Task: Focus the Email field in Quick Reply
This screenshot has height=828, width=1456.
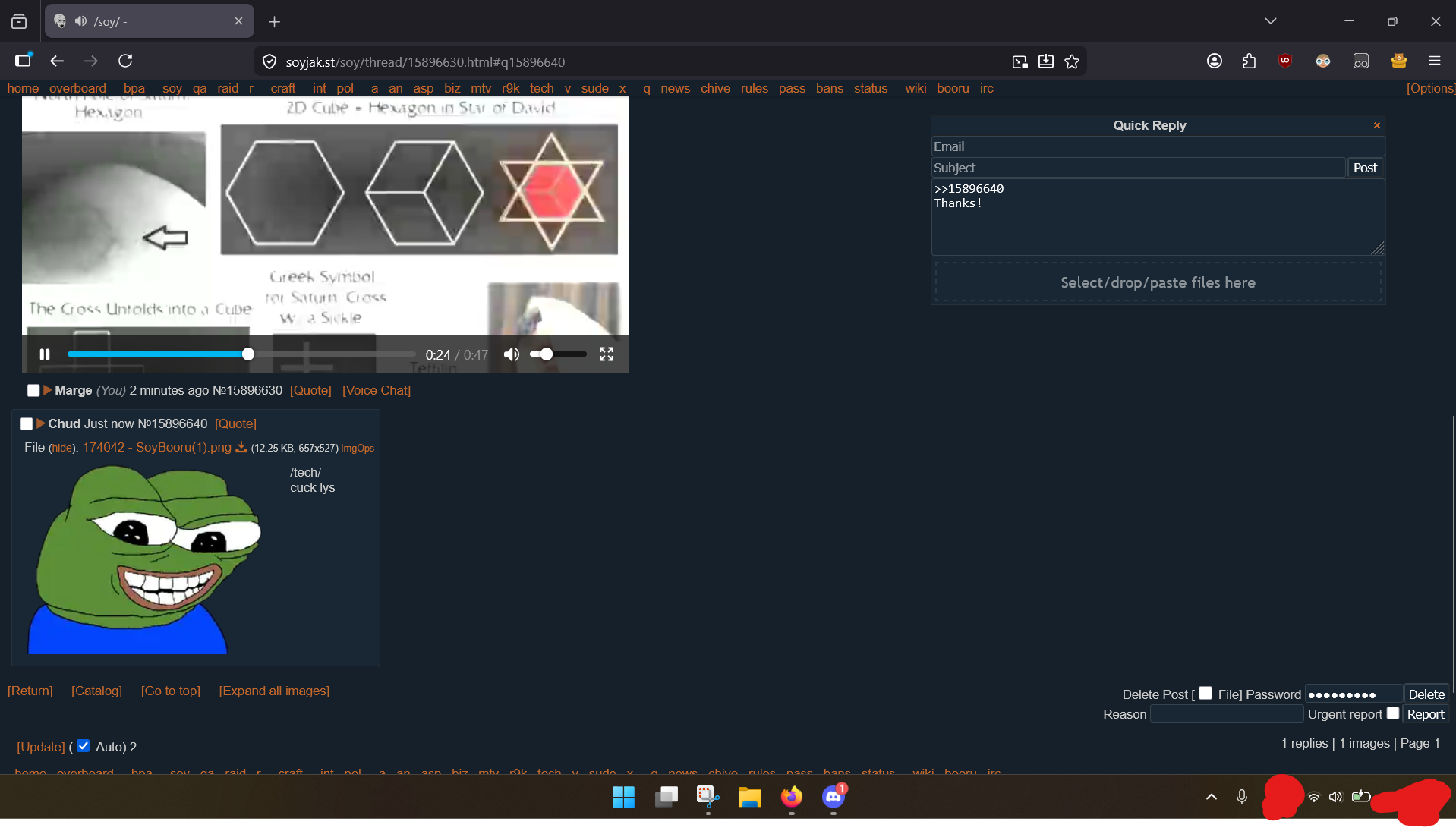Action: 1158,146
